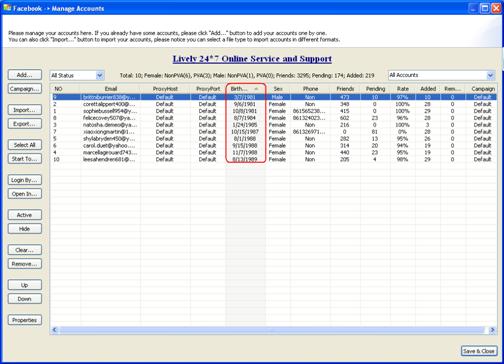Click the Male cell in the selected row

tap(278, 97)
